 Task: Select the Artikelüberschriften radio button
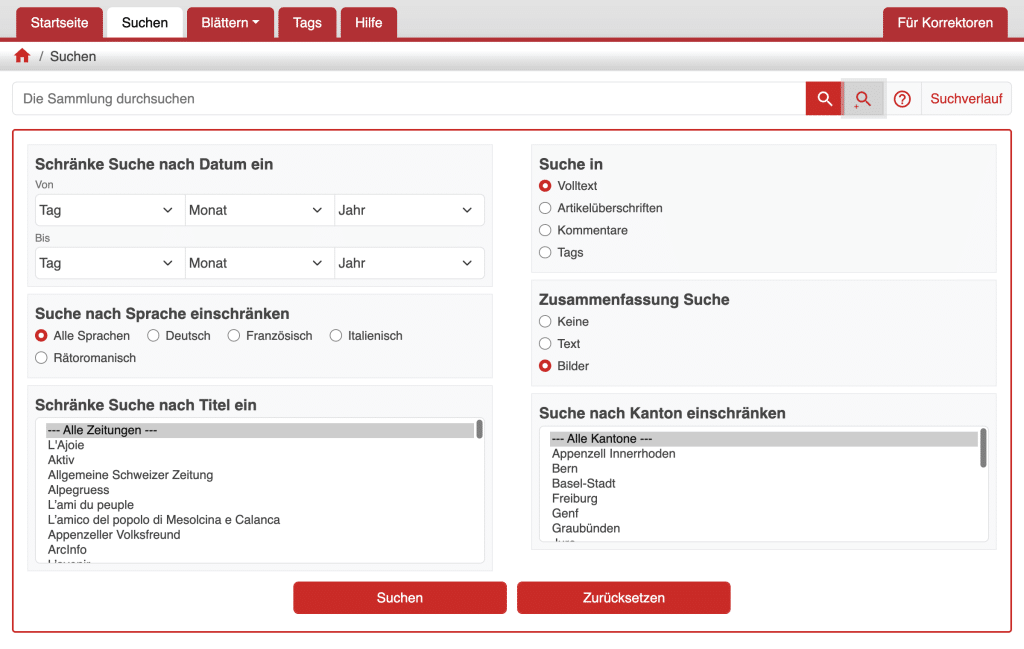545,208
